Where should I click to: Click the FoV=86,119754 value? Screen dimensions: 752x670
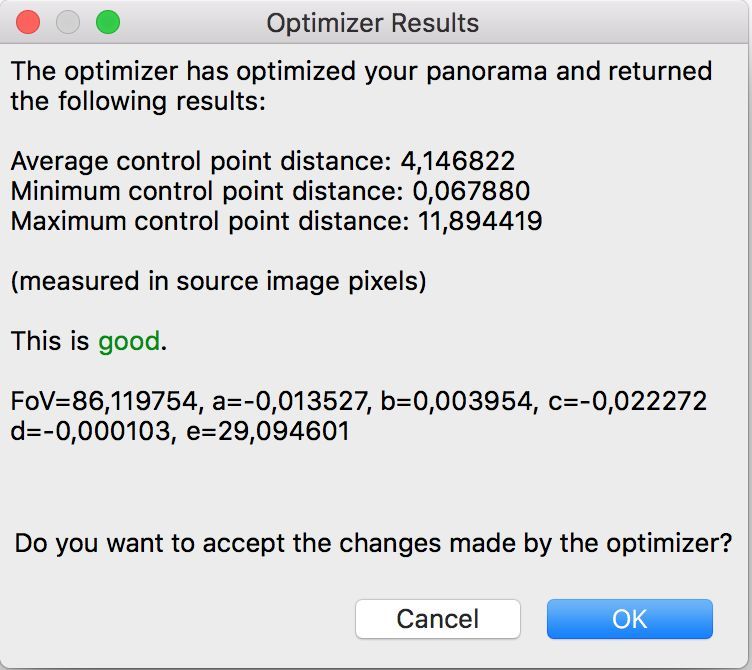pos(105,401)
